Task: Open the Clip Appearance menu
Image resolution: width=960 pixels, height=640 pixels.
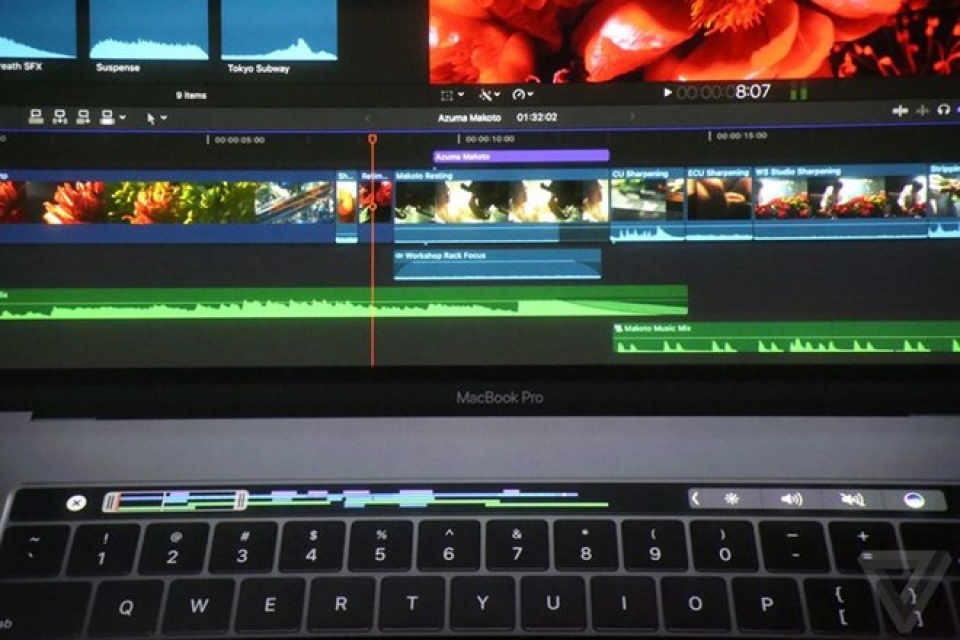Action: pos(448,95)
